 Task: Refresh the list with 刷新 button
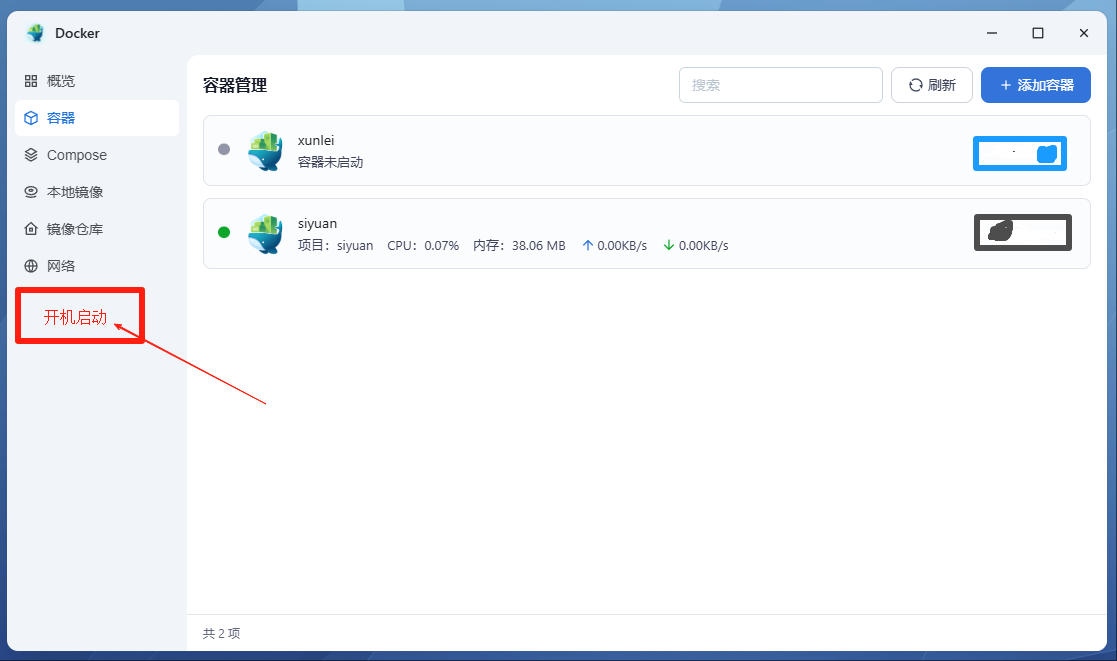tap(932, 85)
